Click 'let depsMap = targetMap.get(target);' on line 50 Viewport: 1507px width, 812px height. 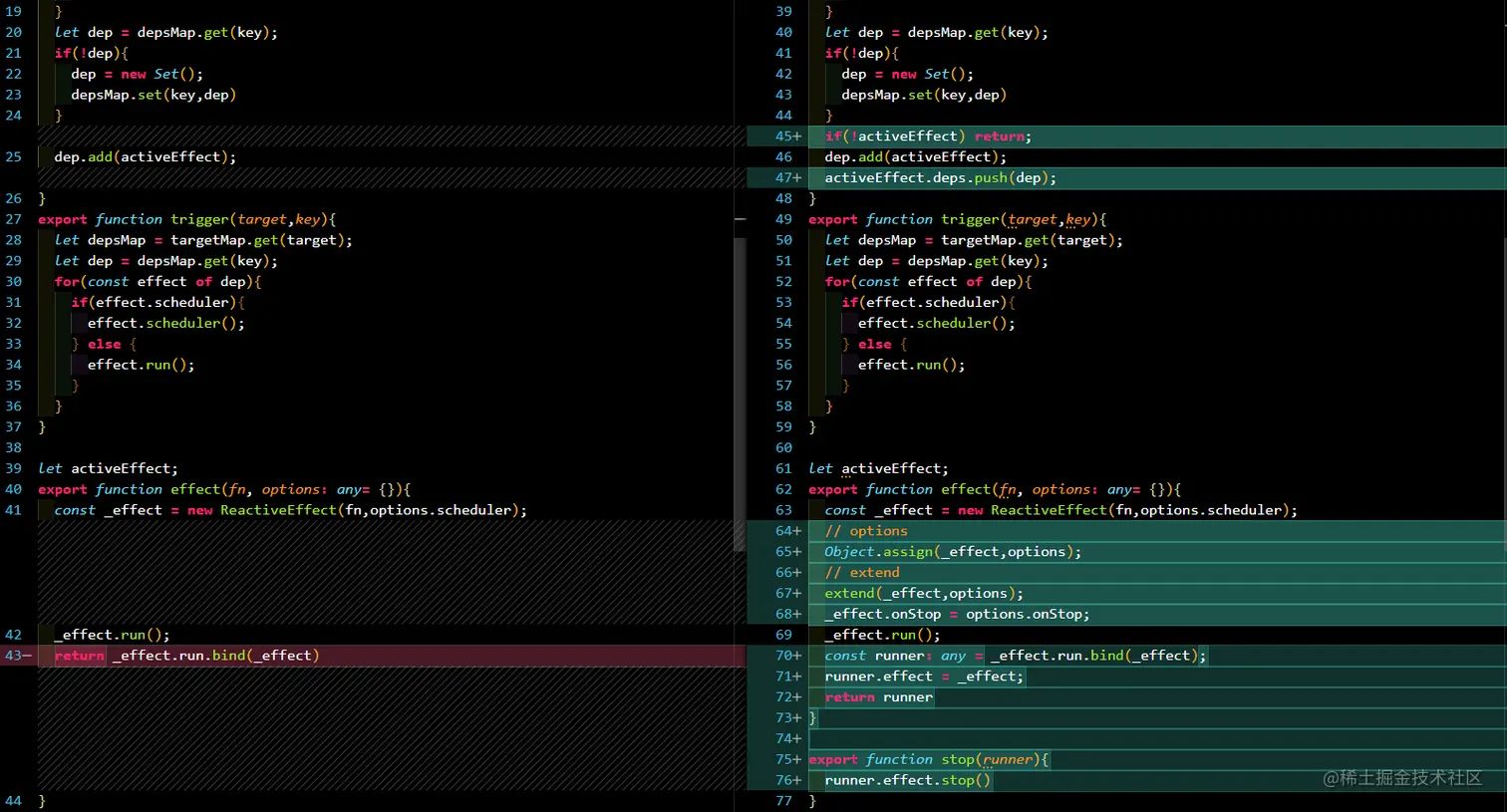tap(974, 240)
